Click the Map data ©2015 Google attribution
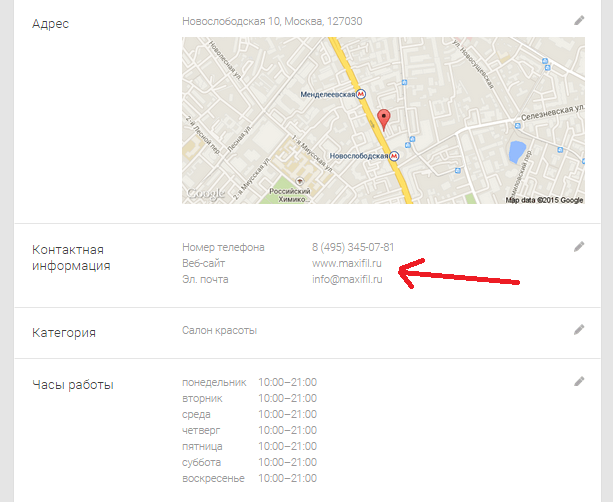613x502 pixels. [544, 200]
